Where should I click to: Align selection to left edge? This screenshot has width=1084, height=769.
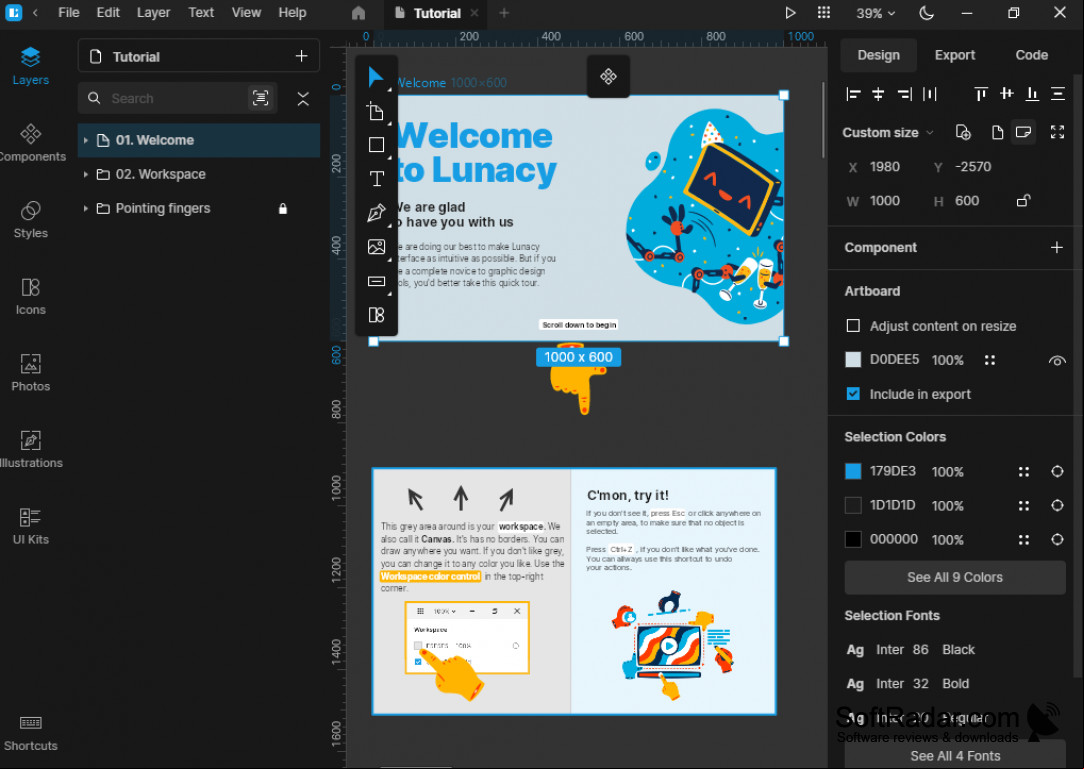point(853,94)
